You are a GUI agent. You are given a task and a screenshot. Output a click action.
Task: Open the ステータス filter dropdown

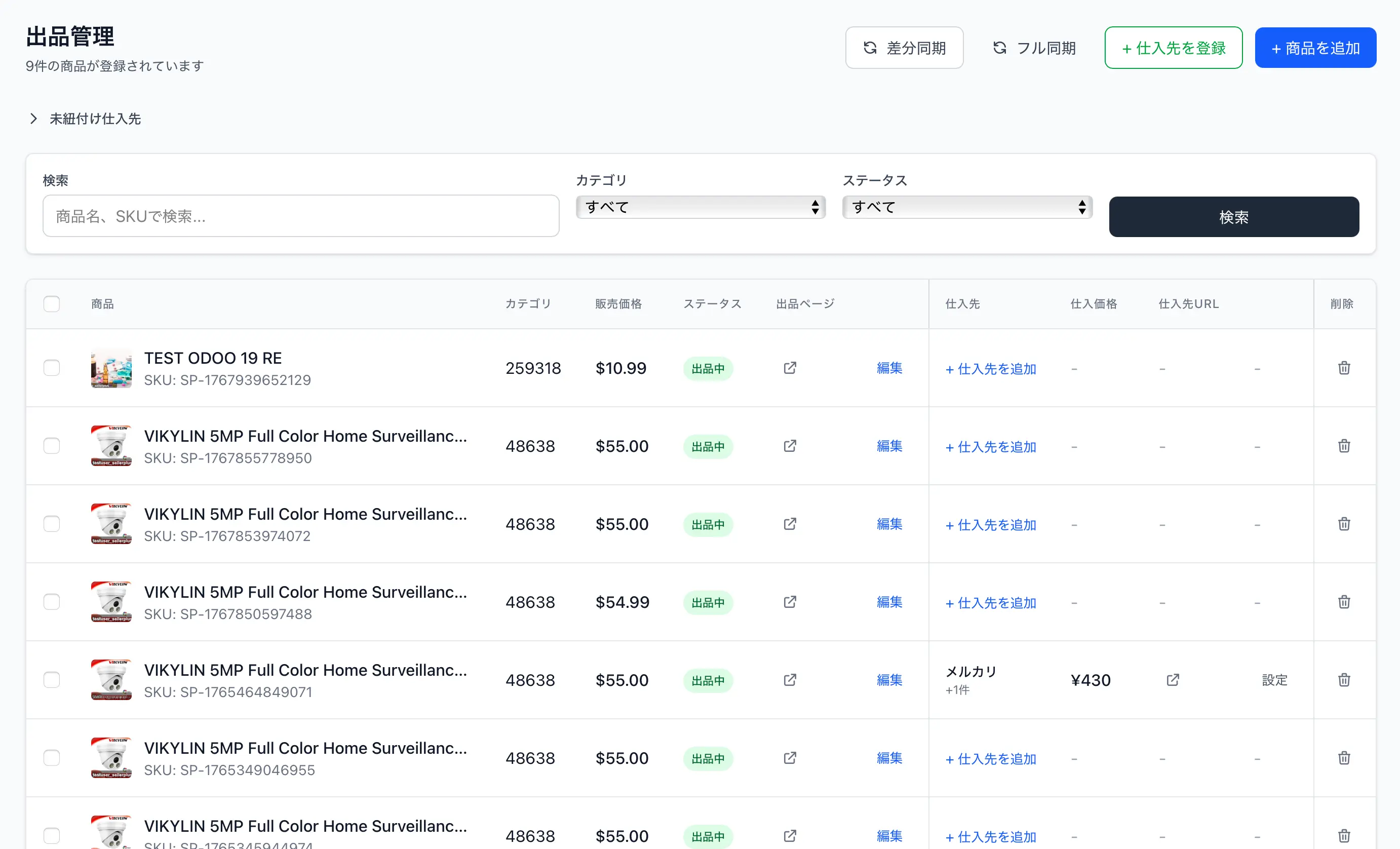pyautogui.click(x=966, y=207)
